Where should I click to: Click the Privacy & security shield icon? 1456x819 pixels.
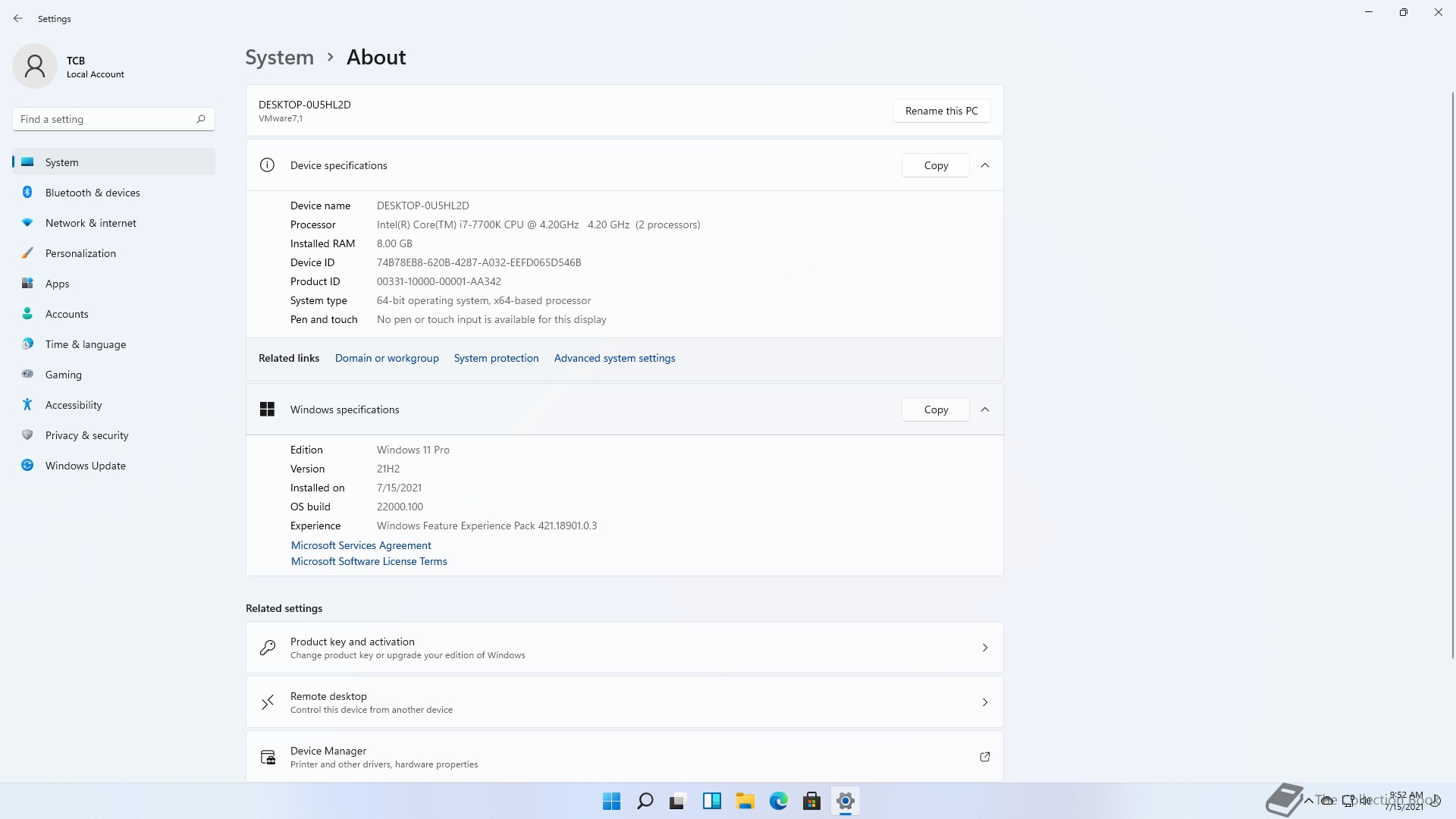coord(27,435)
